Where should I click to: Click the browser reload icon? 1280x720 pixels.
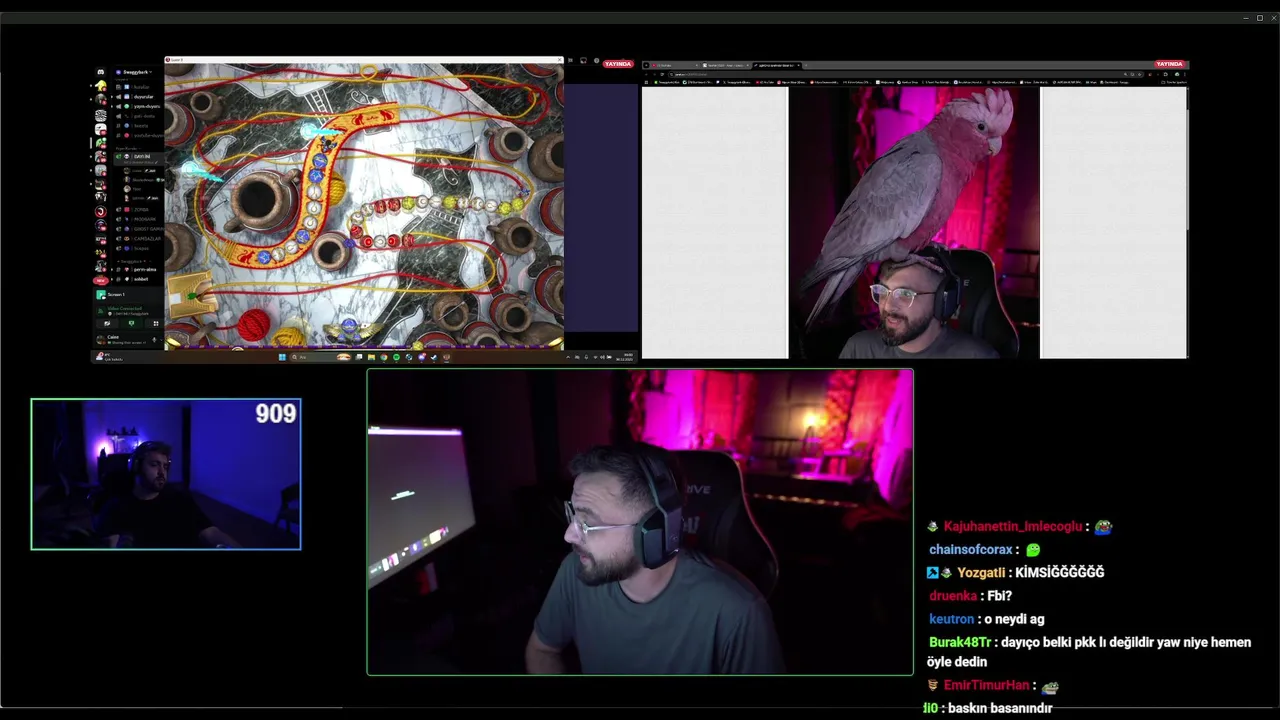point(661,74)
